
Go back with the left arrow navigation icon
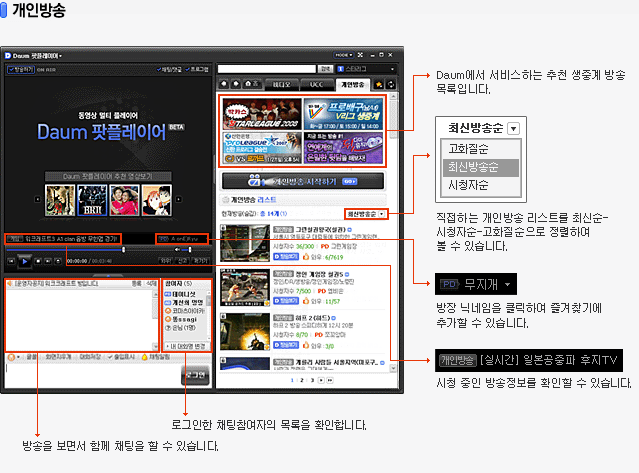click(224, 84)
